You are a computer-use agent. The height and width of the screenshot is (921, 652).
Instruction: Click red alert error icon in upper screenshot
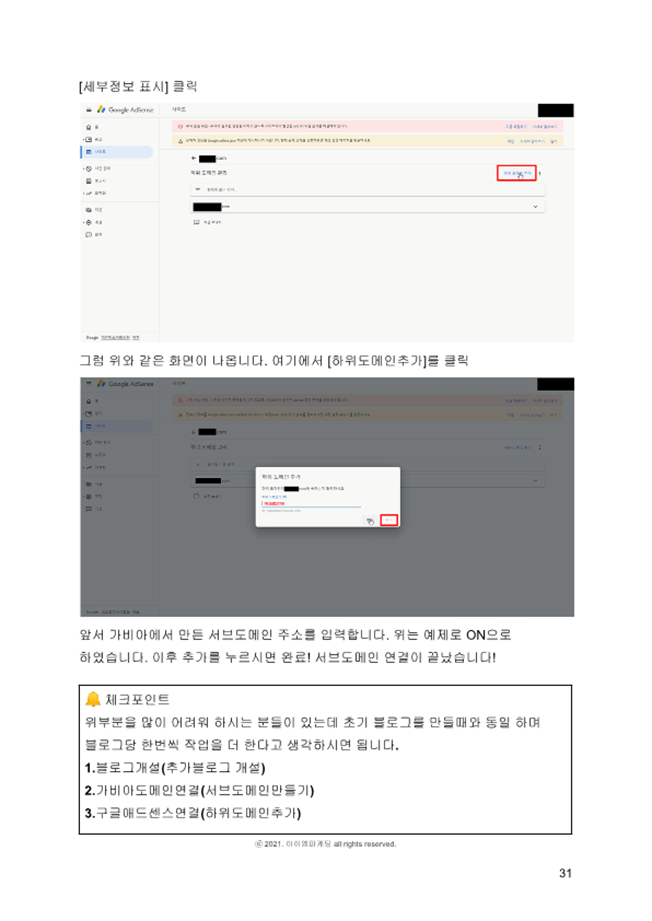click(x=180, y=126)
